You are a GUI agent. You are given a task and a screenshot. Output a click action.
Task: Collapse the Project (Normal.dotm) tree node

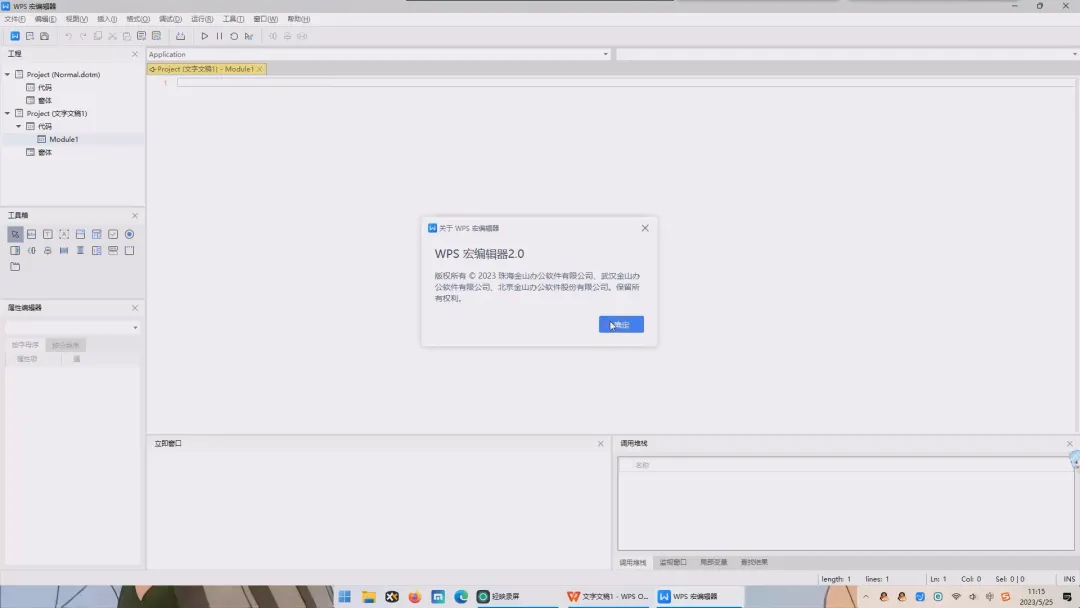(8, 74)
